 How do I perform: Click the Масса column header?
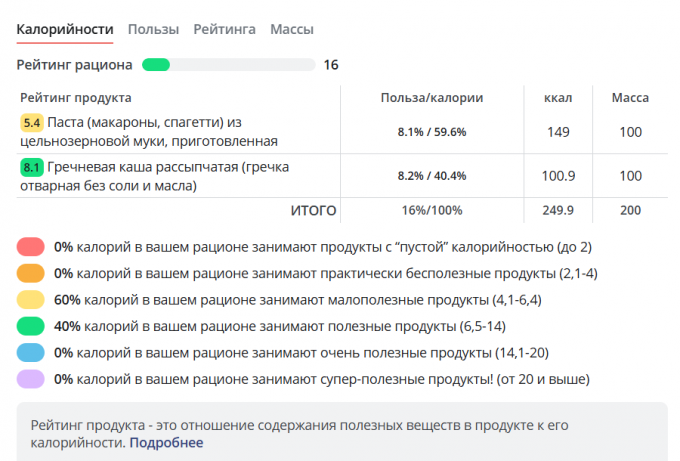tap(630, 98)
